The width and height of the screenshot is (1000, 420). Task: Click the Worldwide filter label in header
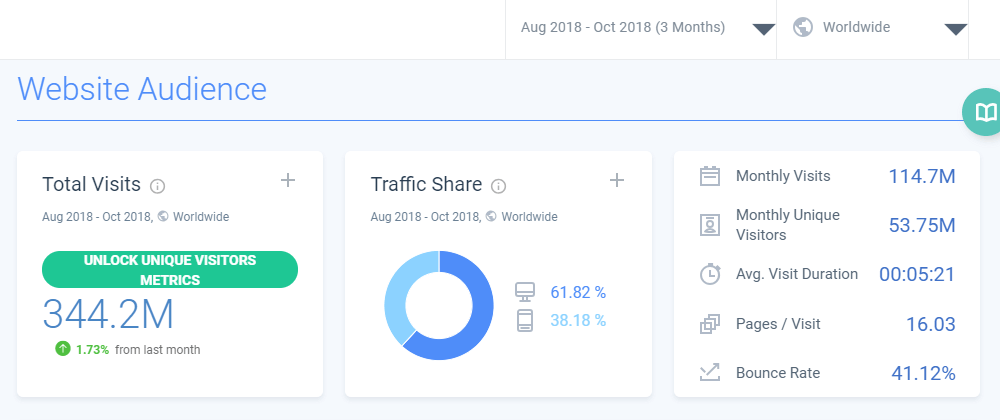857,27
